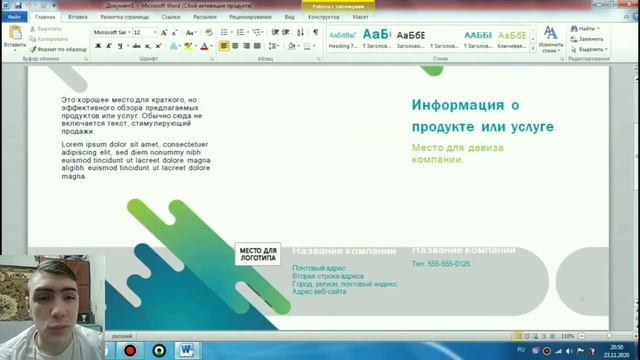Click the Bullets list icon
Image resolution: width=640 pixels, height=360 pixels.
pyautogui.click(x=224, y=32)
